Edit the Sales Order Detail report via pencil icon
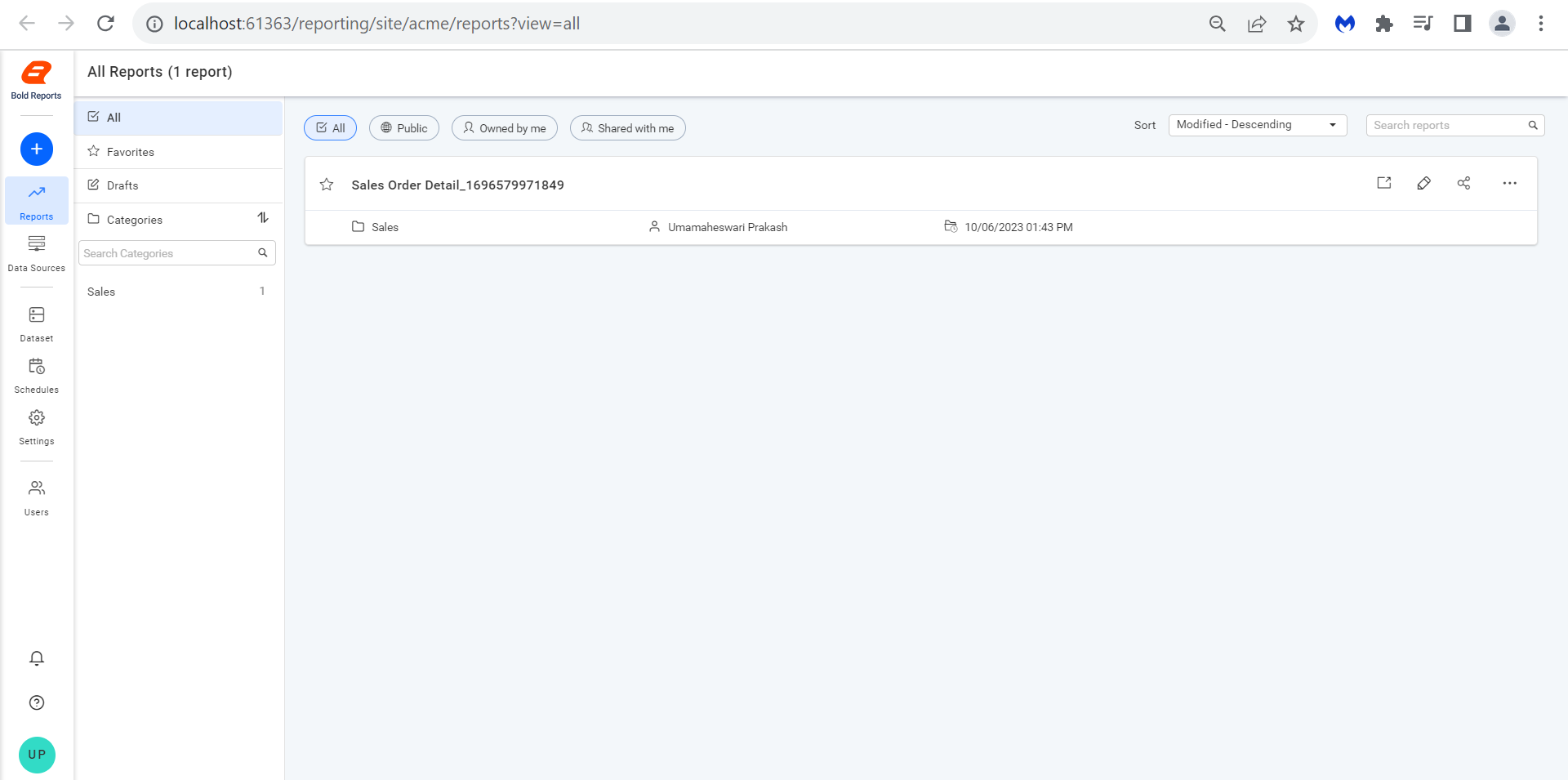 pyautogui.click(x=1423, y=183)
